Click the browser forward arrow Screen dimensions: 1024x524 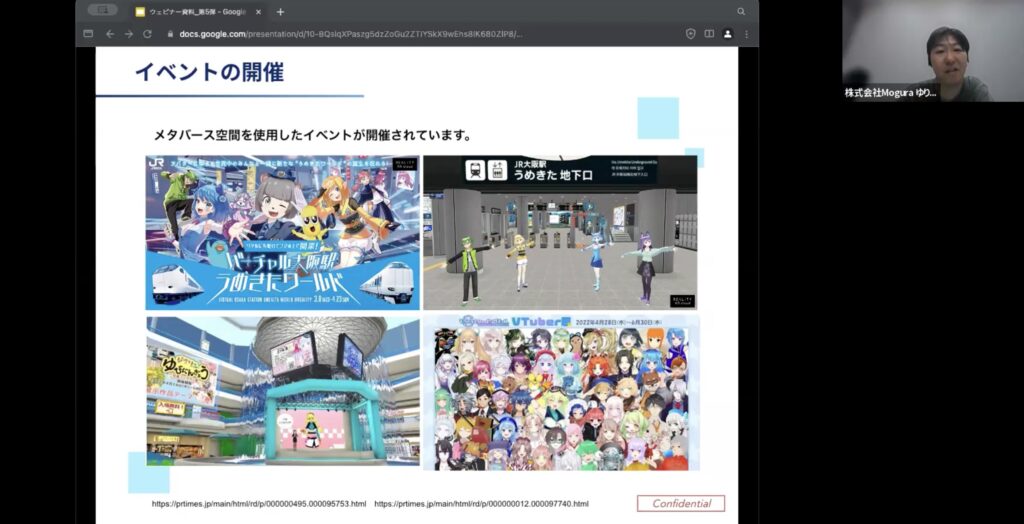click(x=129, y=34)
